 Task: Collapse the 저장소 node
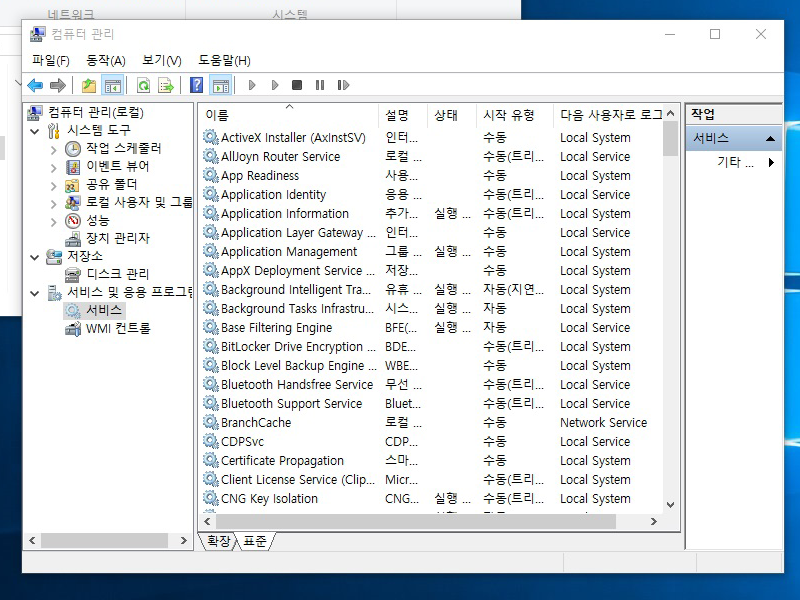(35, 257)
